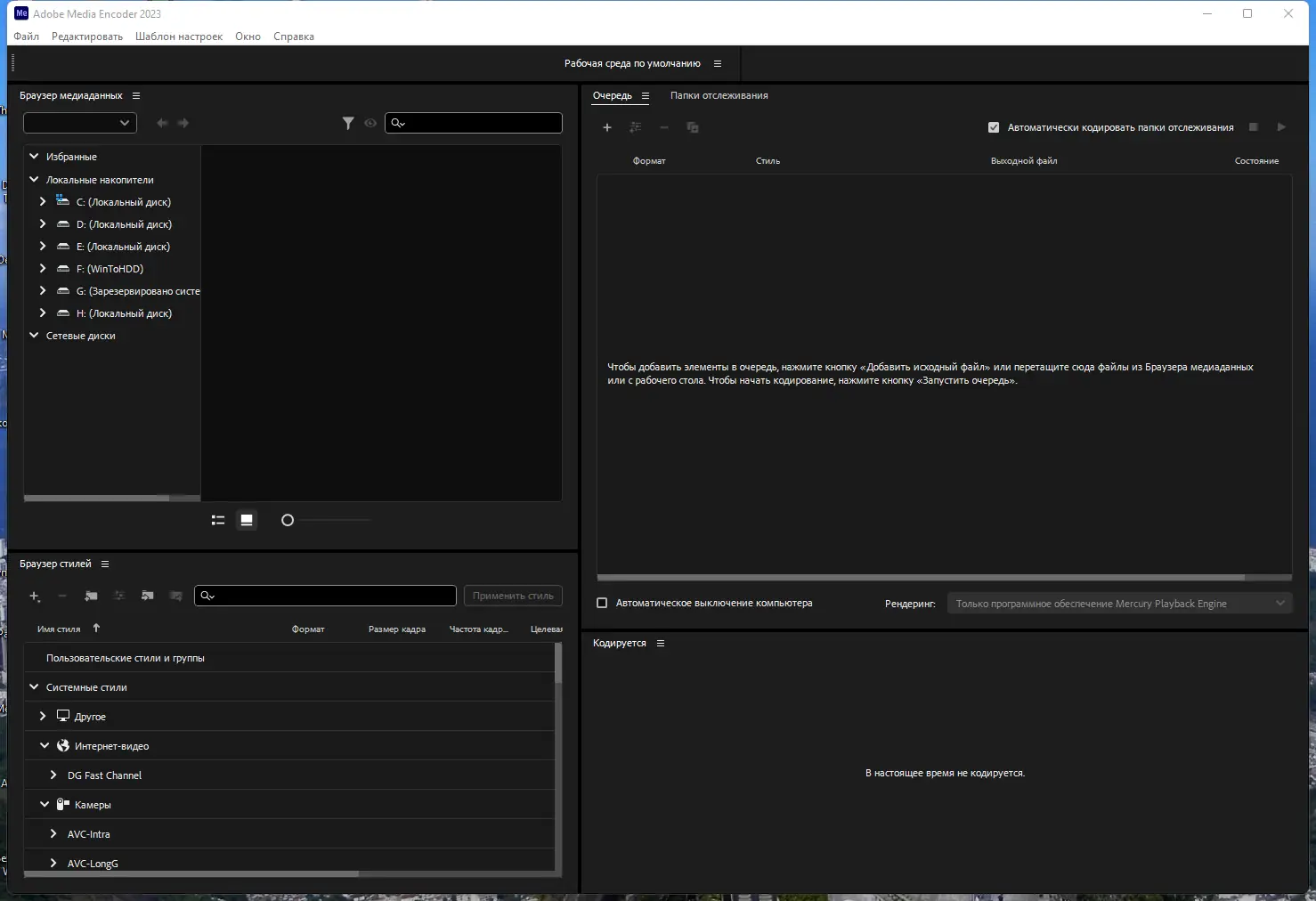Switch to the Папки отслеживания tab
The height and width of the screenshot is (901, 1316).
point(719,95)
